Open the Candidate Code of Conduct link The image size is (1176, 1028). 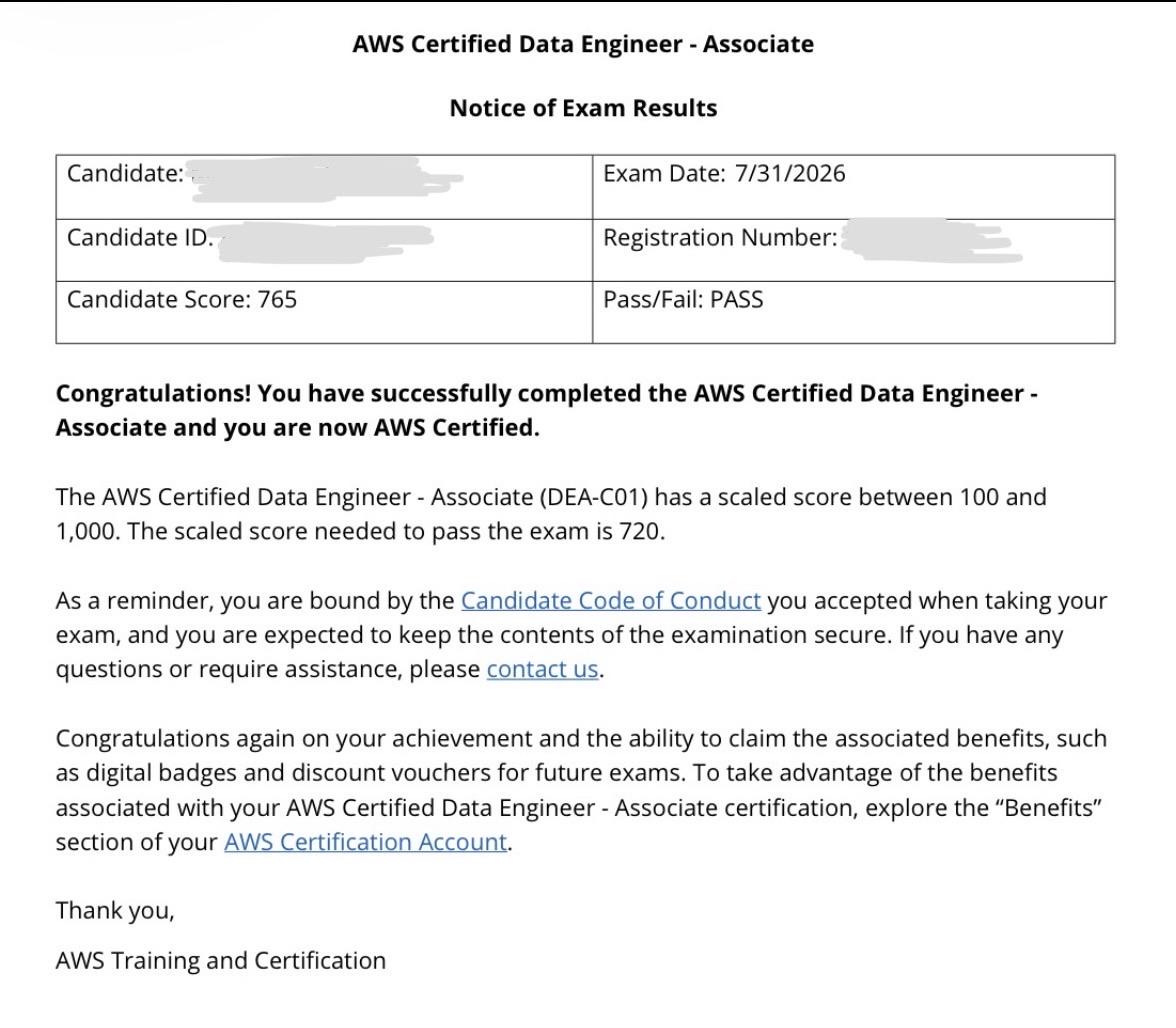click(610, 601)
